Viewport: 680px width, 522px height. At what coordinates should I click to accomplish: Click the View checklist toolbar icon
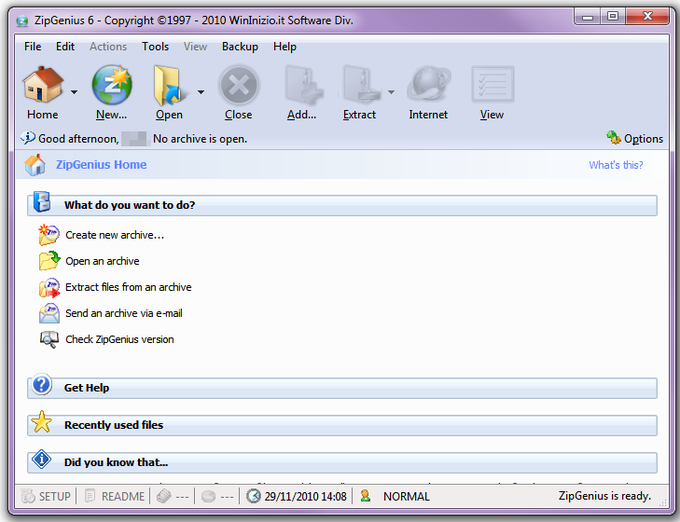(x=492, y=84)
